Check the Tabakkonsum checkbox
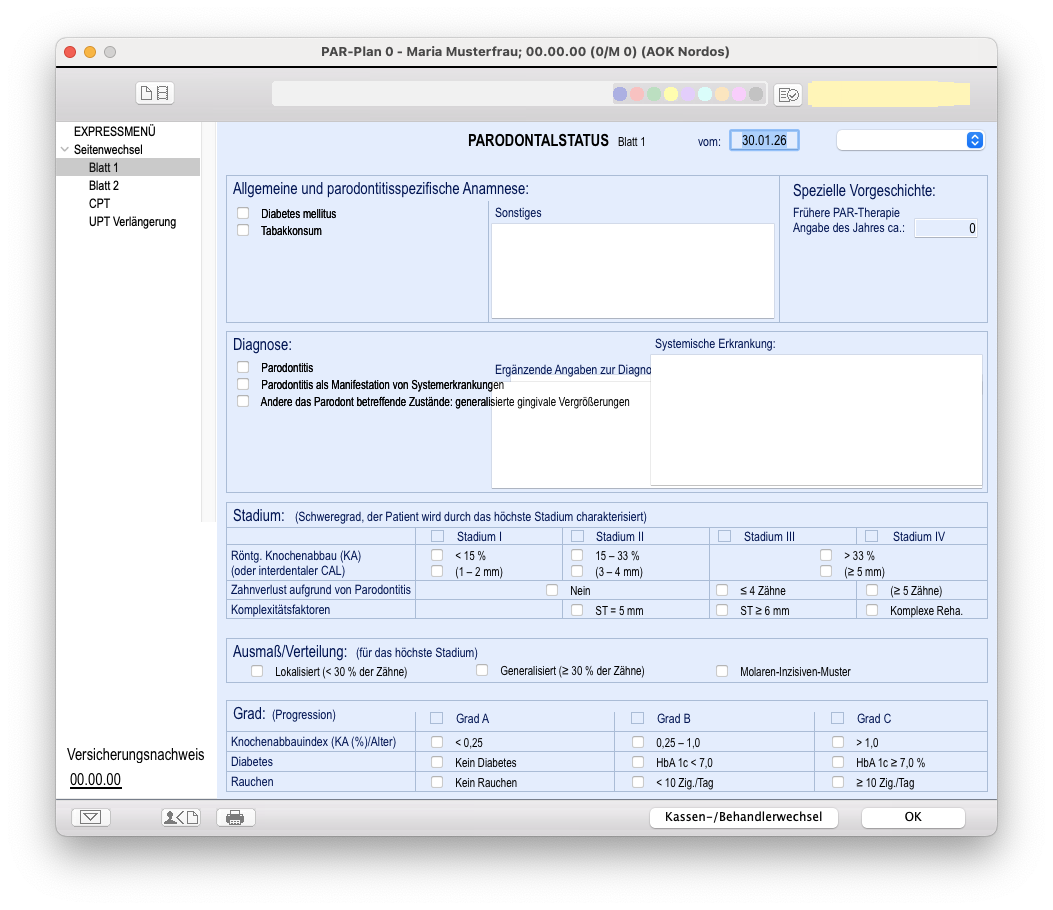 tap(243, 230)
